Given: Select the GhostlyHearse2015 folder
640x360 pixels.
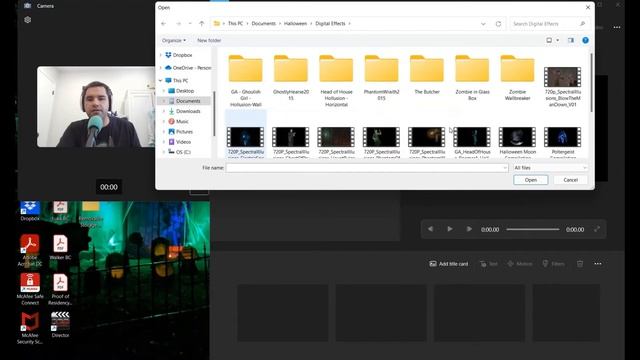Looking at the screenshot, I should [291, 78].
